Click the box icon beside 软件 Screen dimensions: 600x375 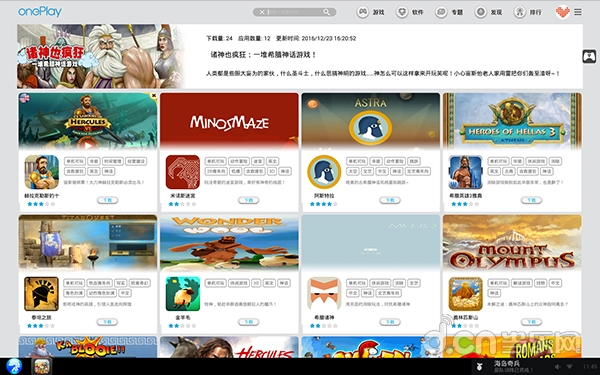pyautogui.click(x=402, y=12)
